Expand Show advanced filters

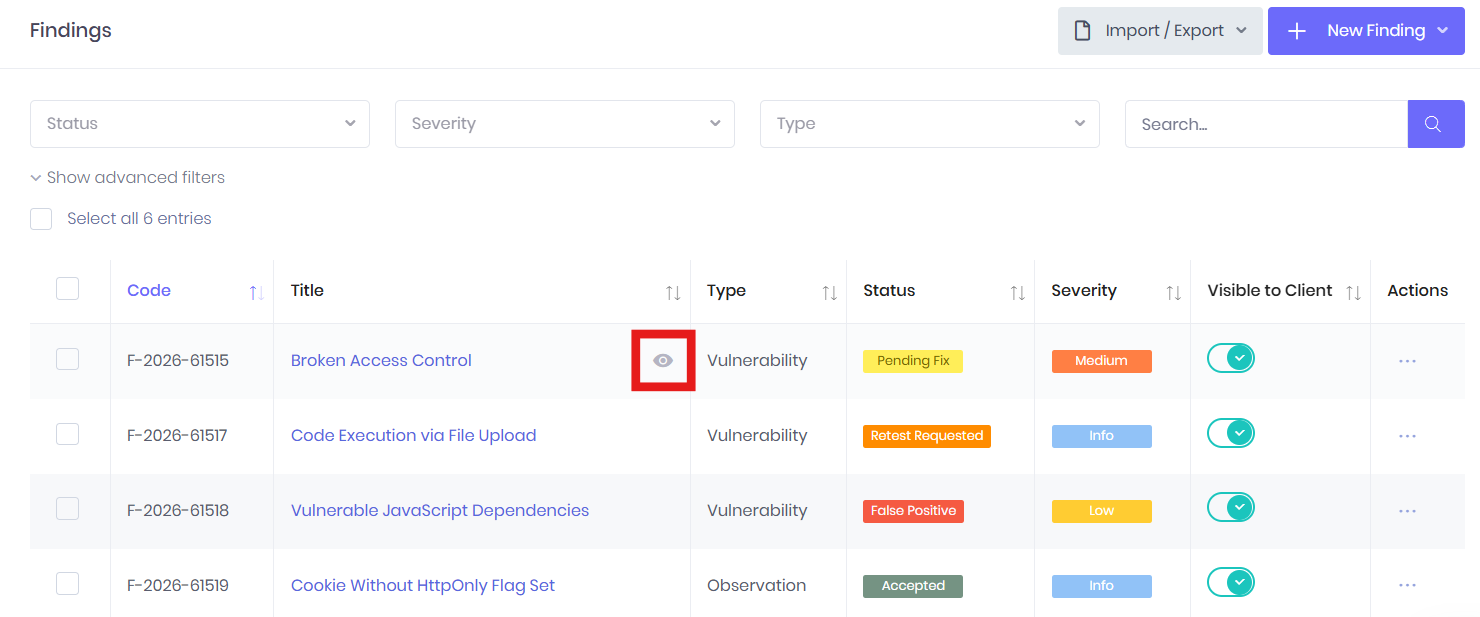127,178
